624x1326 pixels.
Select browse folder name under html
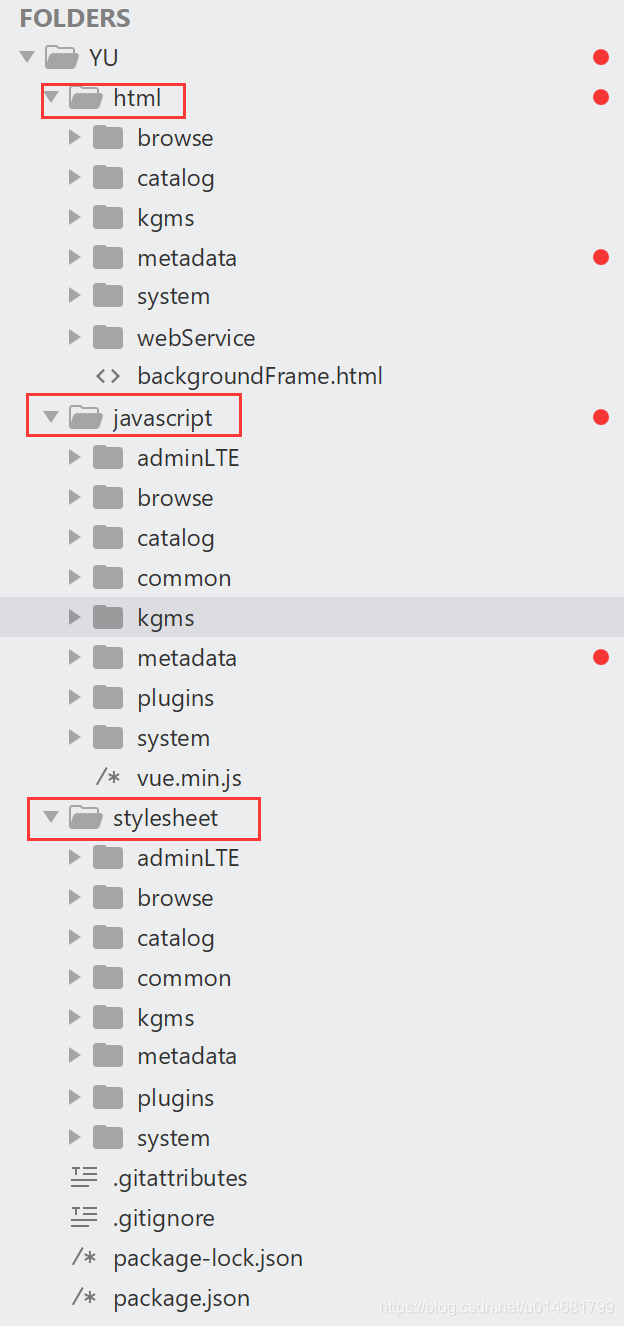175,137
